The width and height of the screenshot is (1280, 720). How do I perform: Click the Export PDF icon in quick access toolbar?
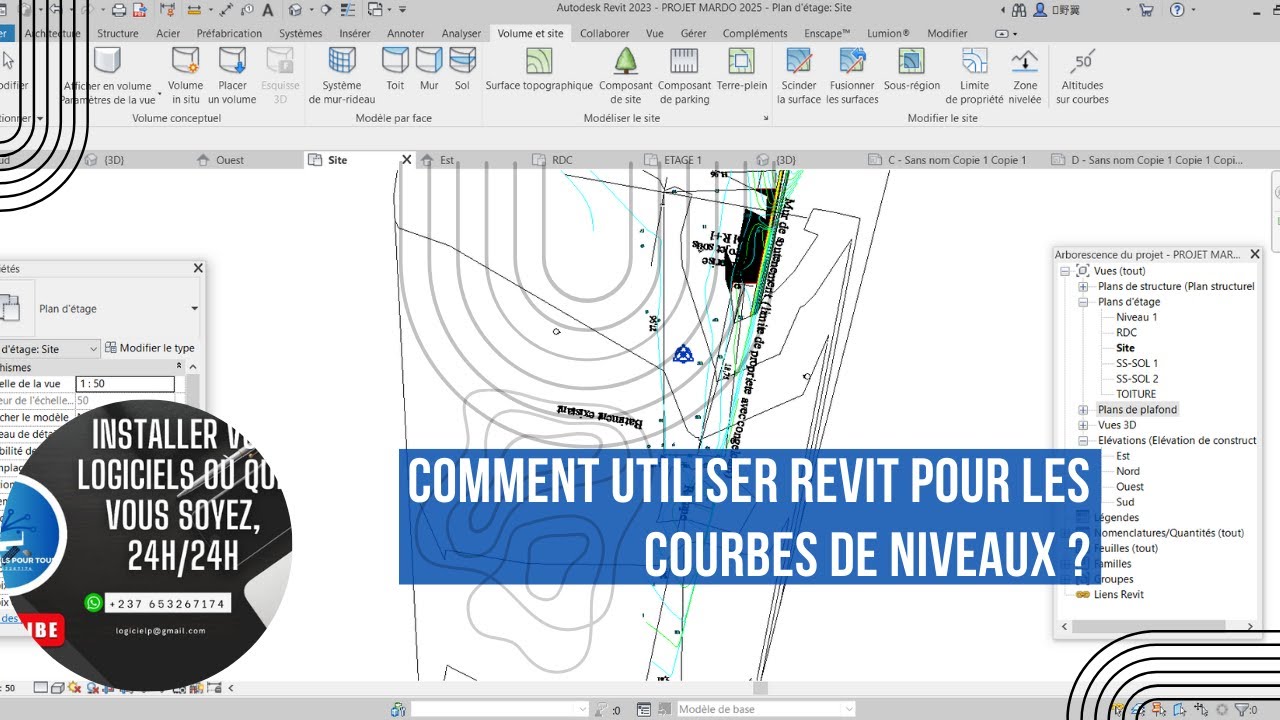point(142,10)
